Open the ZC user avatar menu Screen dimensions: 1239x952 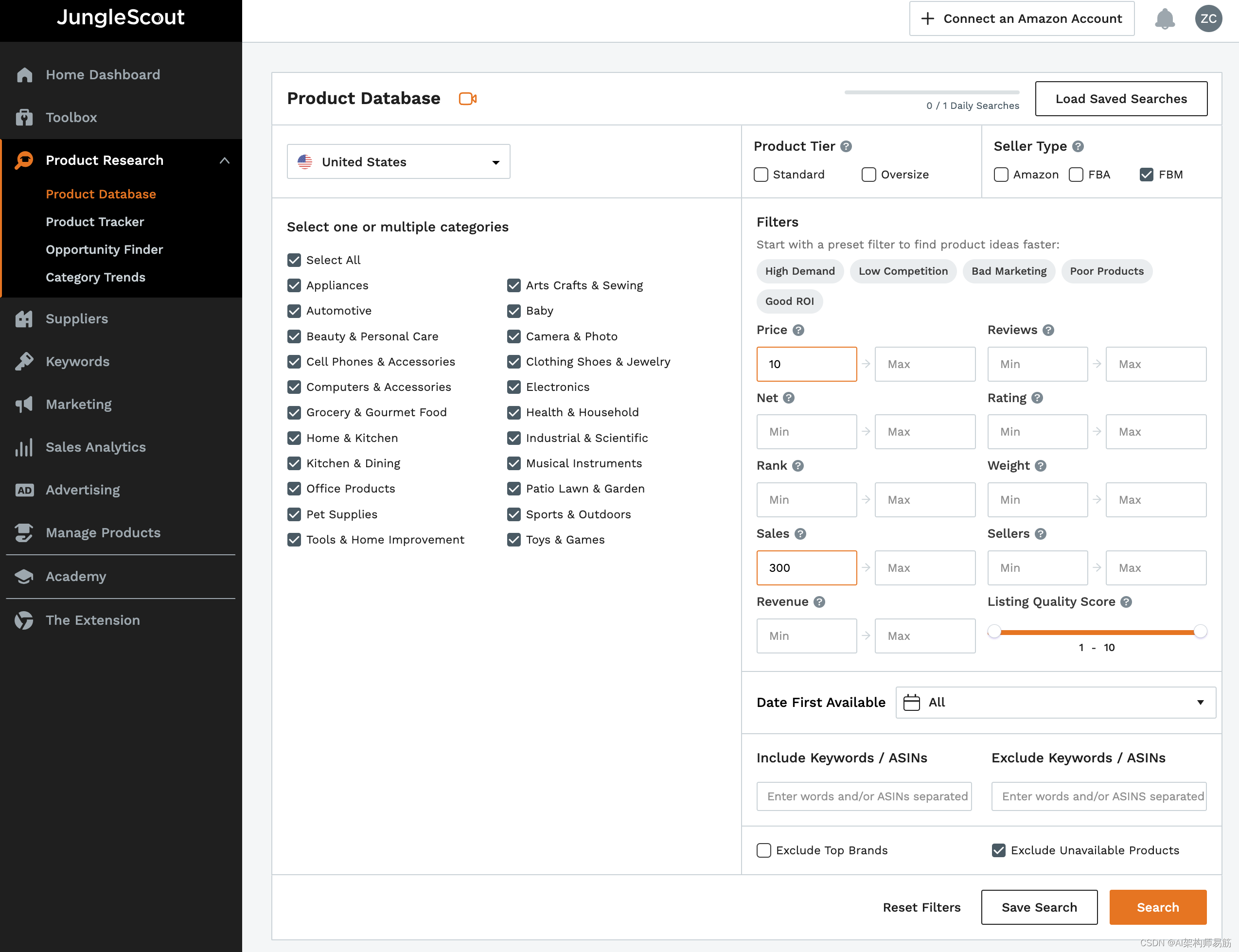point(1208,18)
